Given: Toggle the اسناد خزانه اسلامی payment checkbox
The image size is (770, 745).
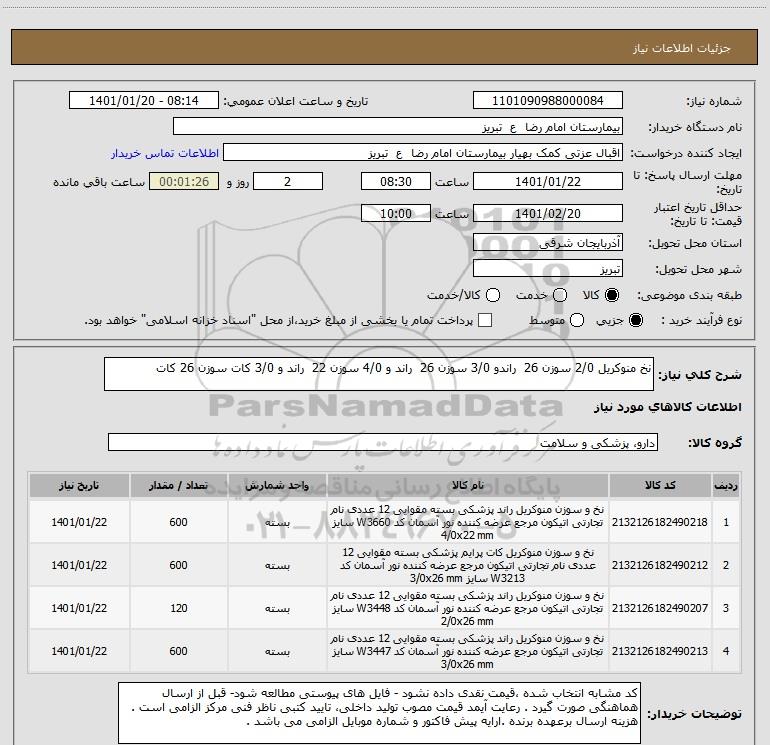Looking at the screenshot, I should pos(485,321).
